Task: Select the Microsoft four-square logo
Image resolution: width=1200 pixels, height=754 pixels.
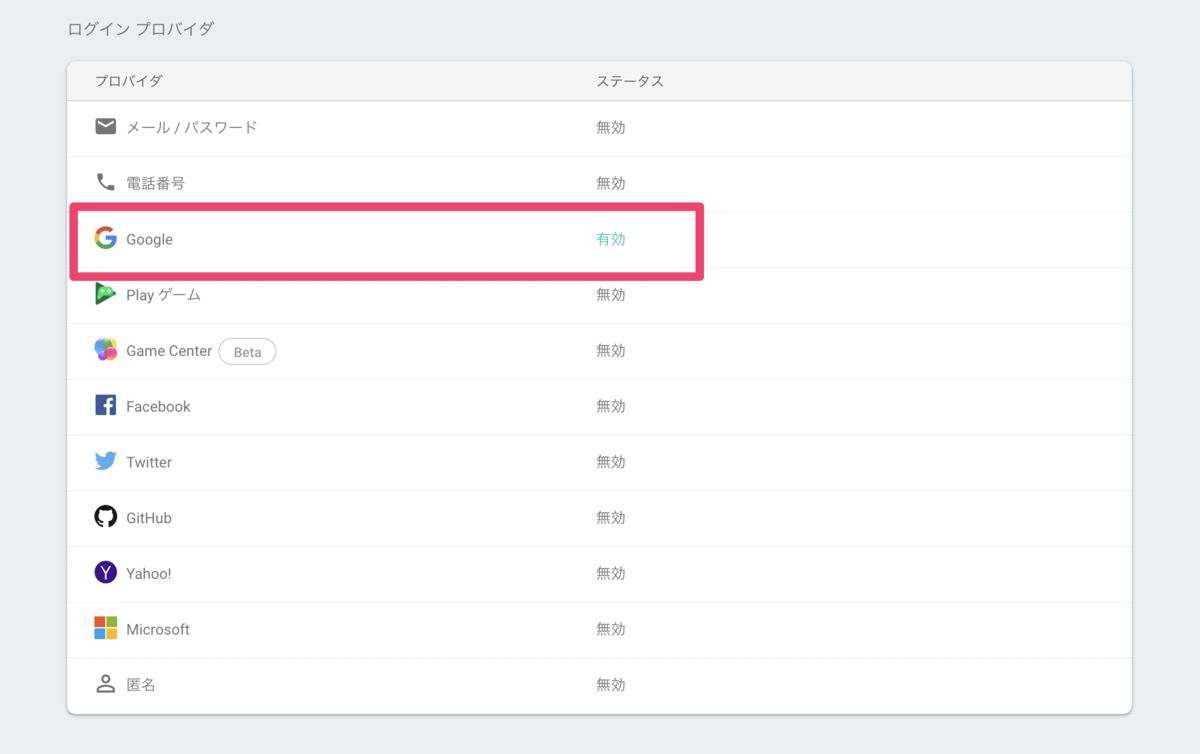Action: coord(105,629)
